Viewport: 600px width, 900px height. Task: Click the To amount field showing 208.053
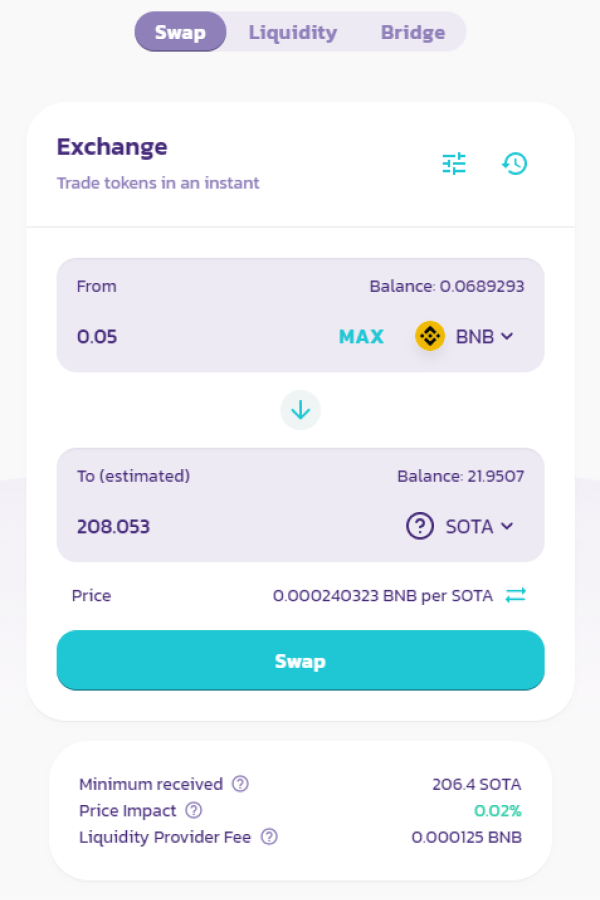coord(230,526)
